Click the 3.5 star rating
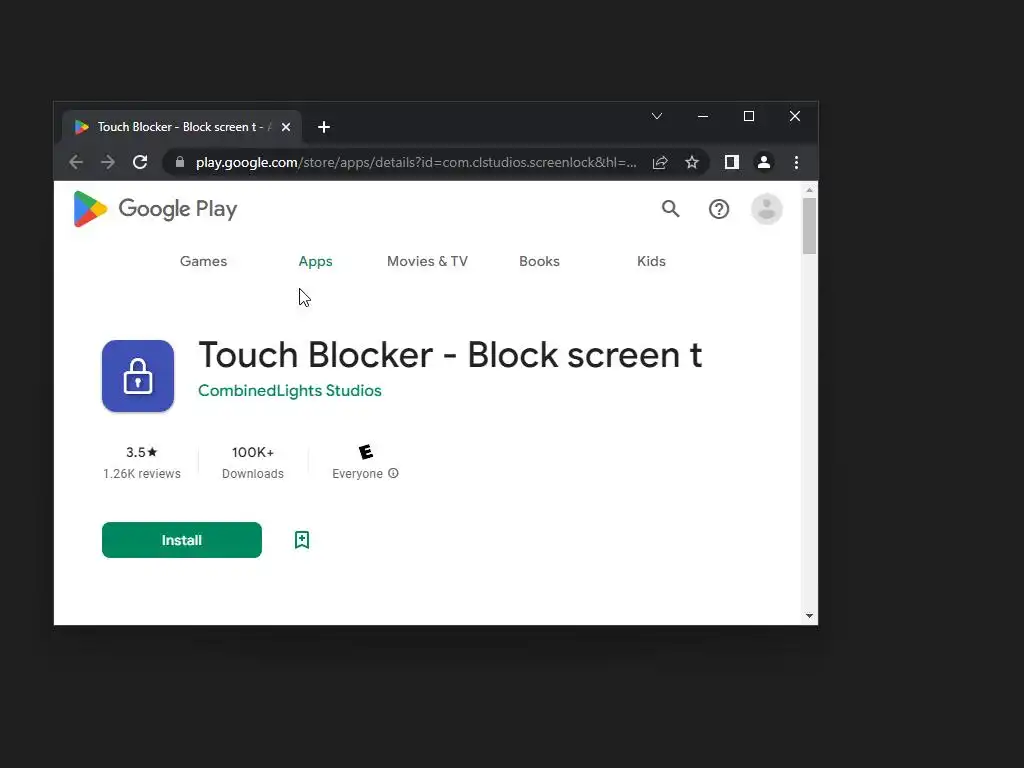 click(142, 452)
